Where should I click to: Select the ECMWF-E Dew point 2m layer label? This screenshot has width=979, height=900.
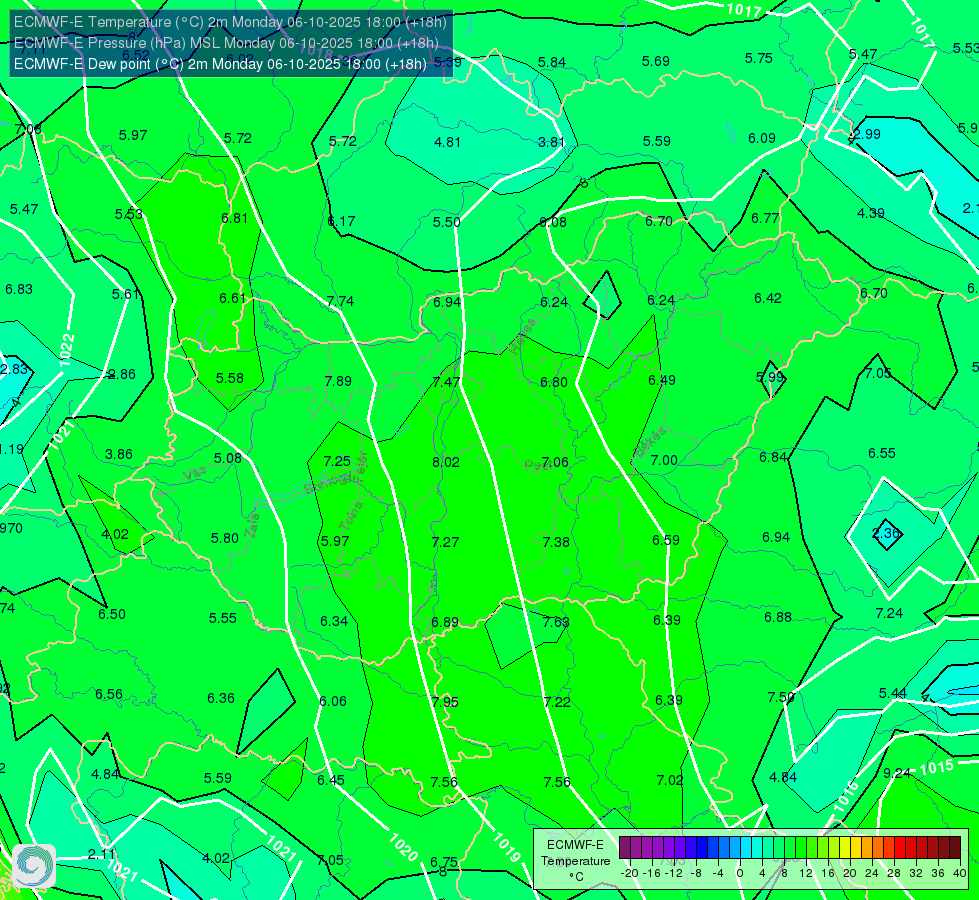(x=220, y=64)
